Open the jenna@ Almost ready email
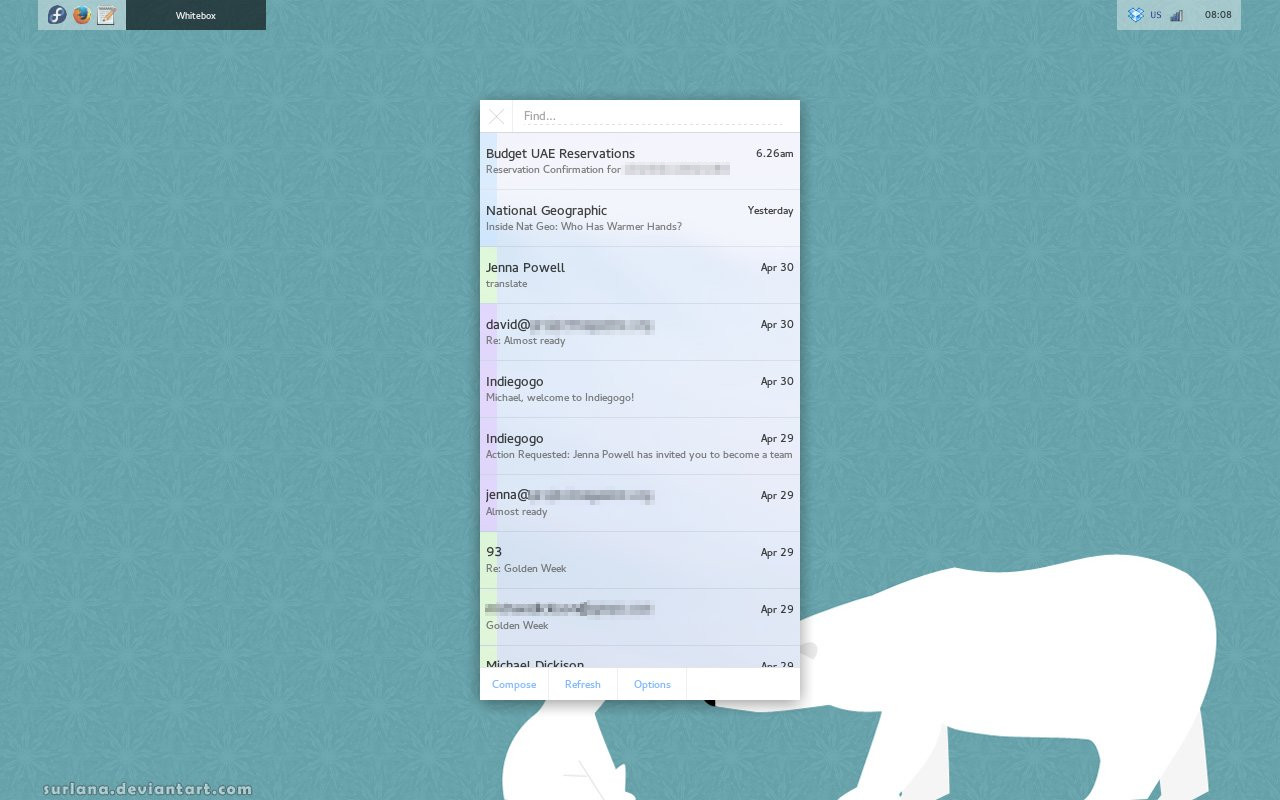The width and height of the screenshot is (1280, 800). point(640,503)
